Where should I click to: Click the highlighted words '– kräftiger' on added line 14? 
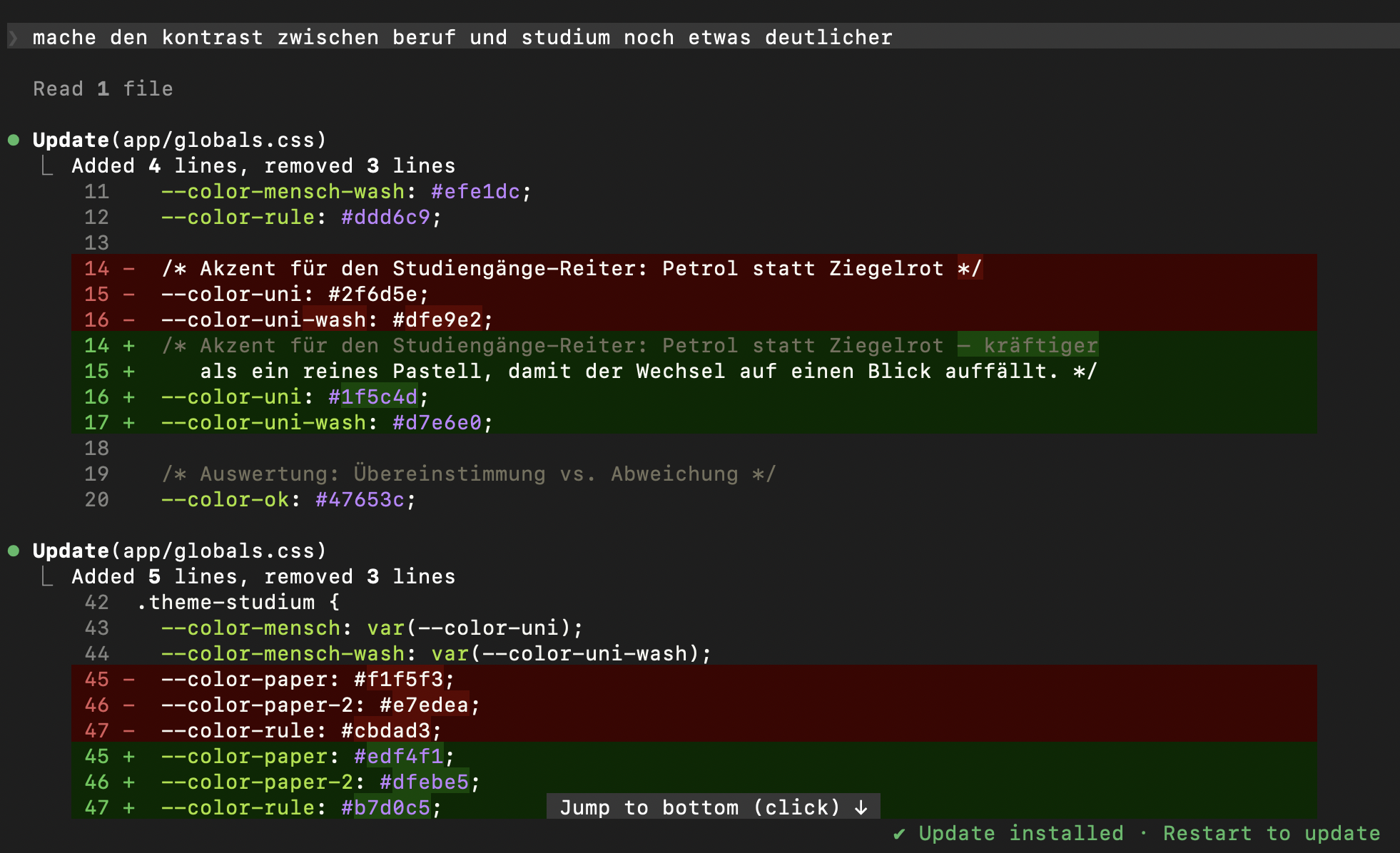point(1028,345)
